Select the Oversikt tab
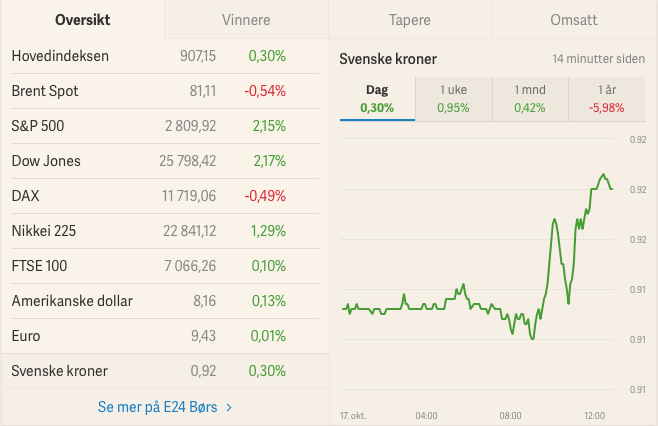 click(x=83, y=20)
